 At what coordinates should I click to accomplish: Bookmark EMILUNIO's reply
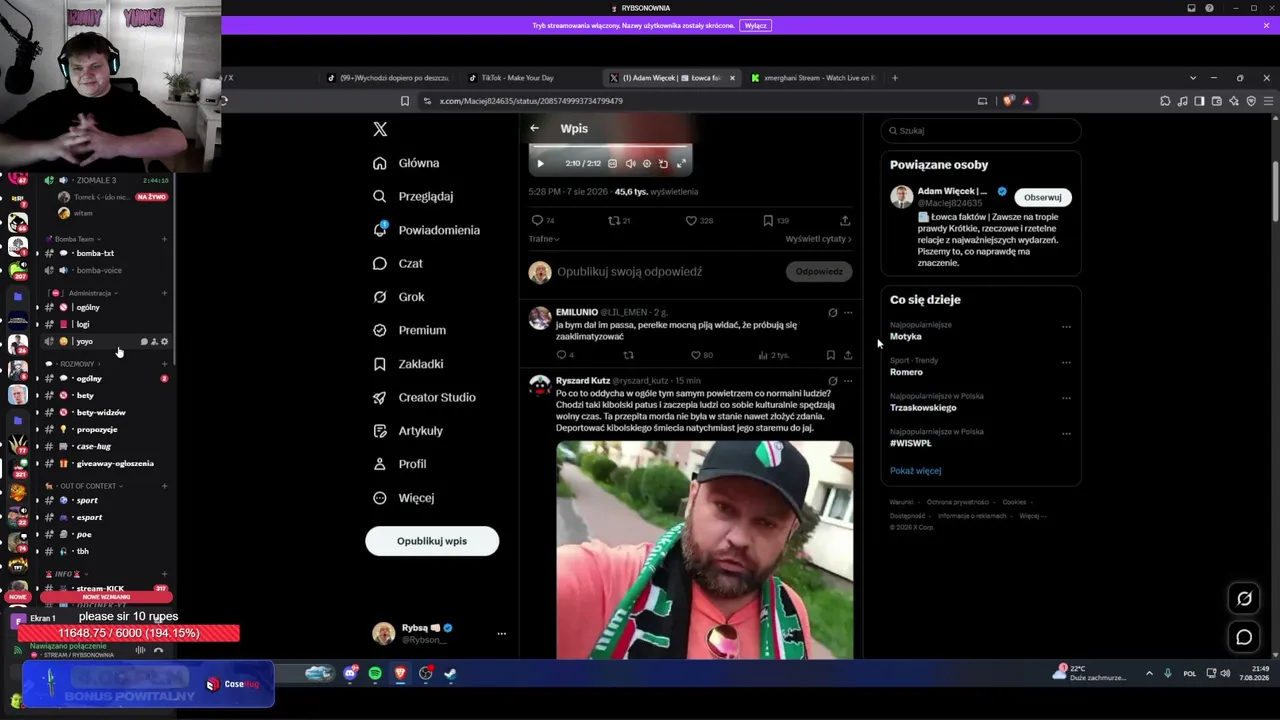pyautogui.click(x=830, y=355)
